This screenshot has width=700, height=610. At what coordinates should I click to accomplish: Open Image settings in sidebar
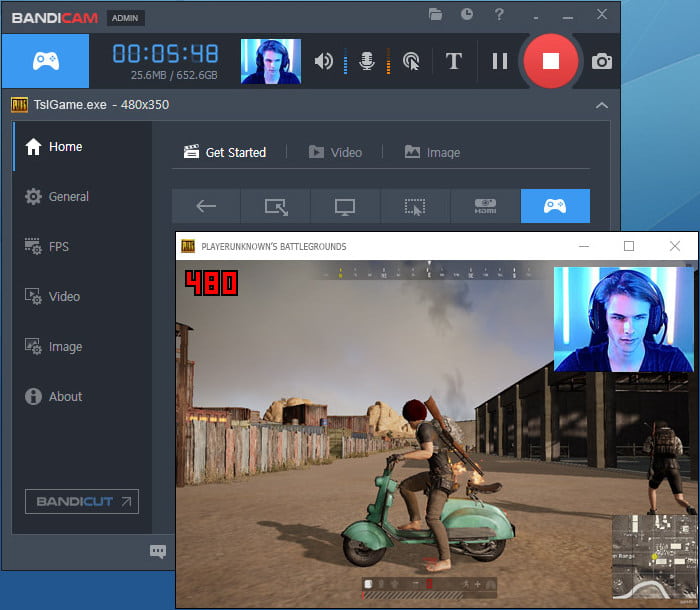click(x=83, y=347)
